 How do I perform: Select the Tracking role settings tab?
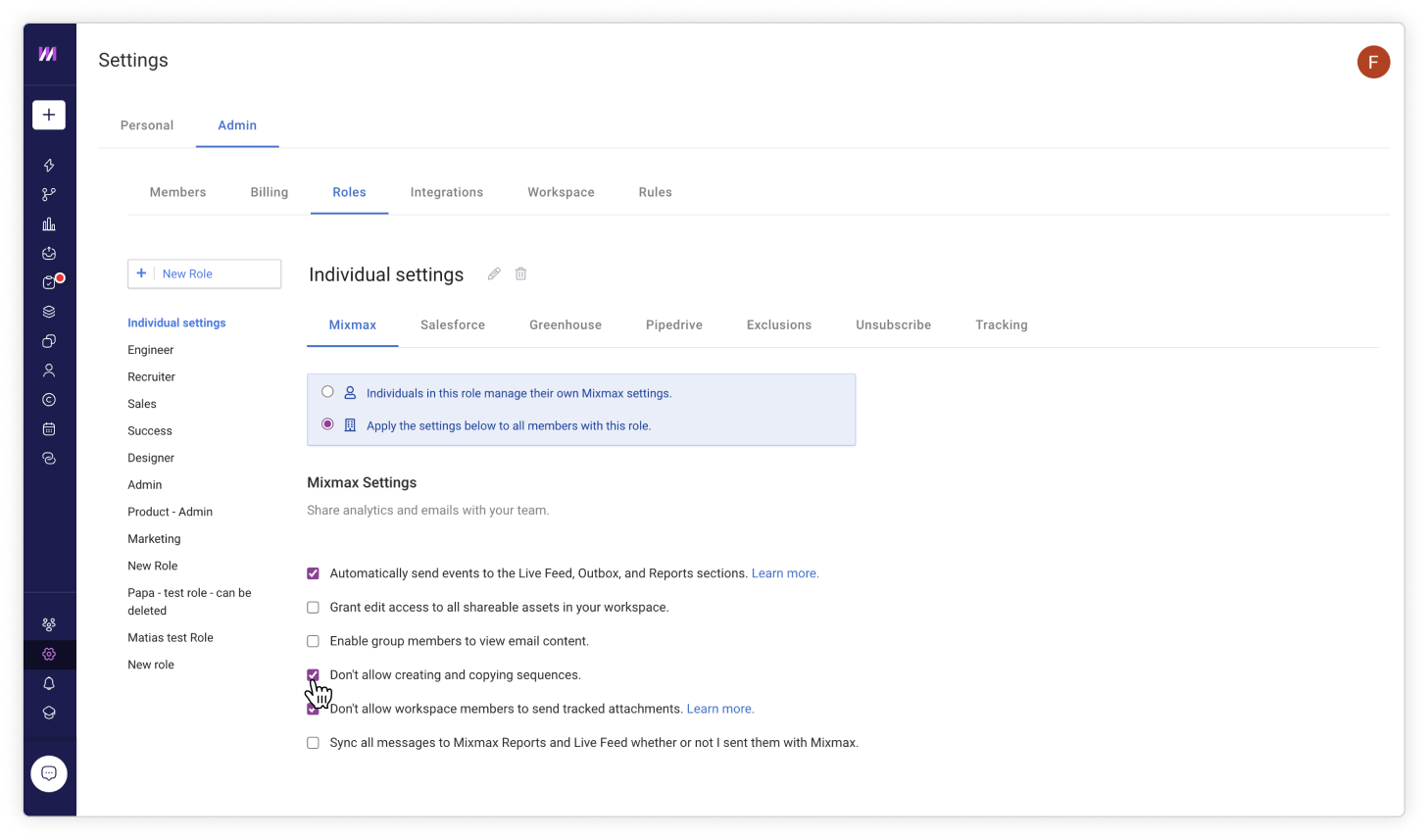tap(1002, 325)
